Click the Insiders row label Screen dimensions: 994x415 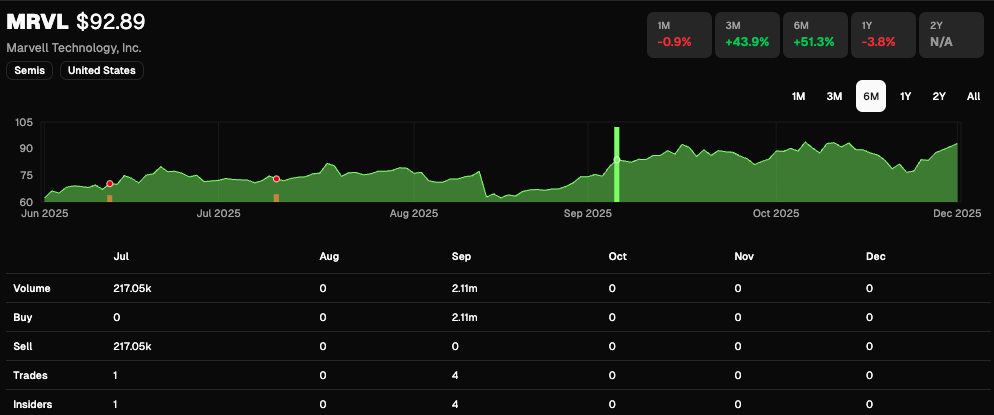click(33, 404)
